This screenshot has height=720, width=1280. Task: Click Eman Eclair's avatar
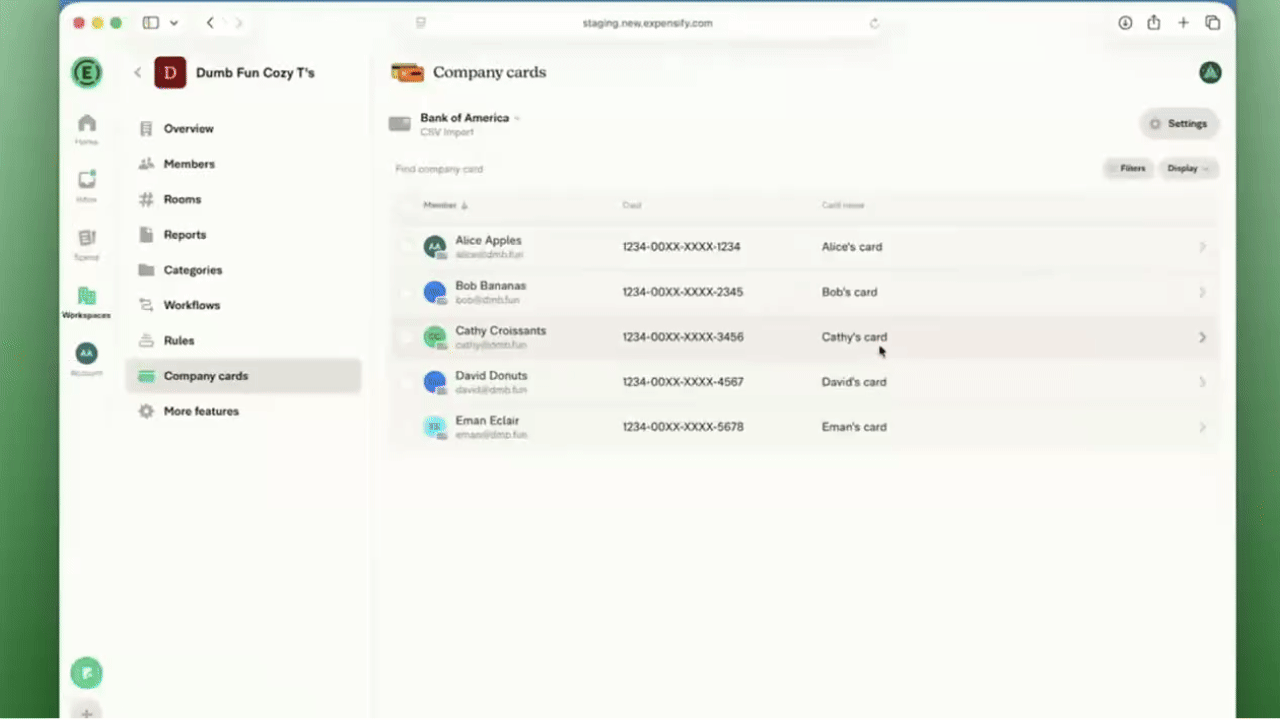[x=434, y=427]
